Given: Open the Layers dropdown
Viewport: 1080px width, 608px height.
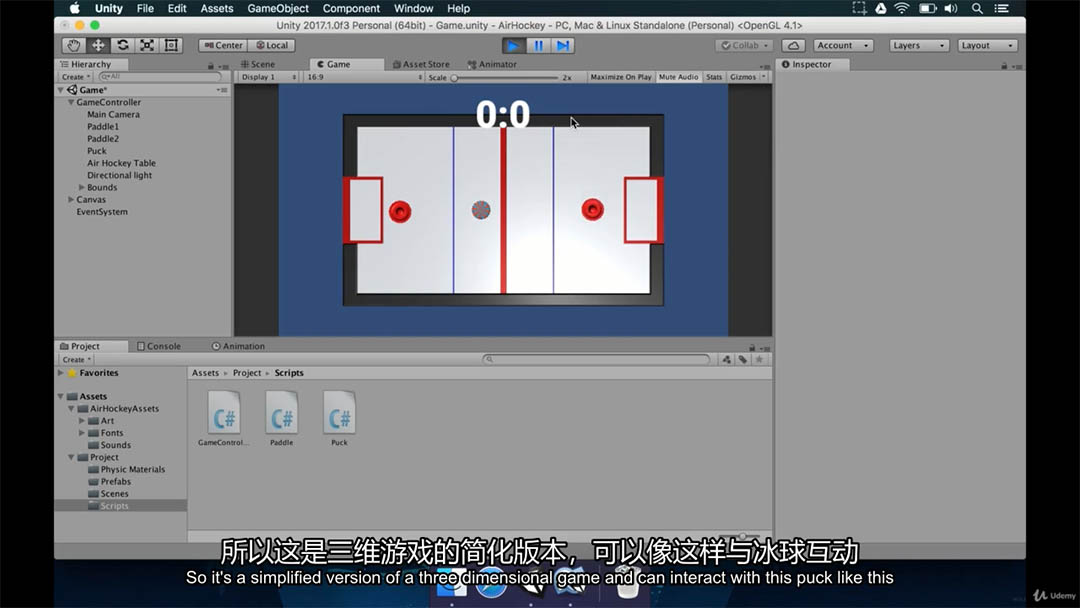Looking at the screenshot, I should [x=918, y=45].
